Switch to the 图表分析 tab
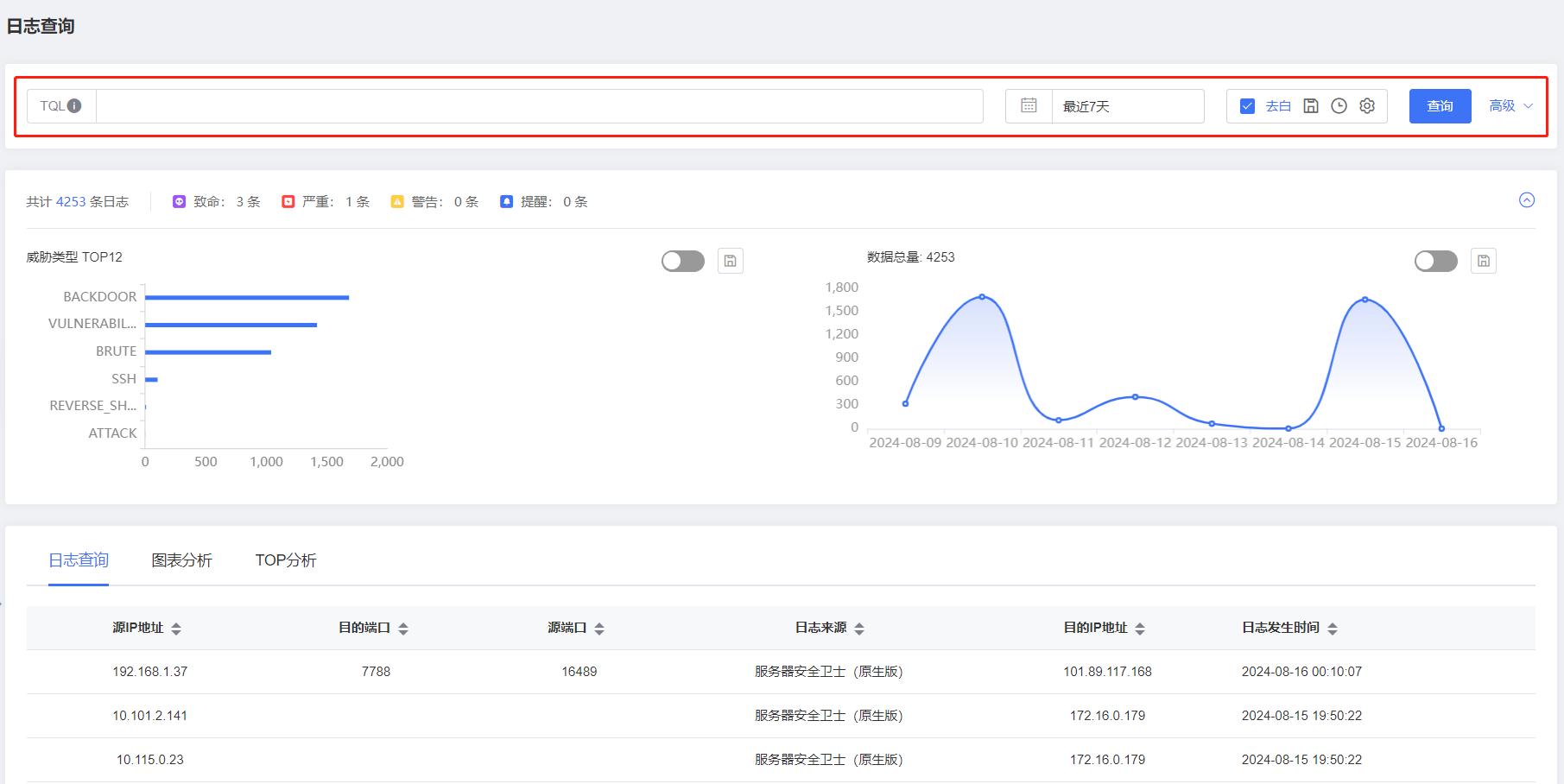Screen dimensions: 1564x784 coord(181,560)
